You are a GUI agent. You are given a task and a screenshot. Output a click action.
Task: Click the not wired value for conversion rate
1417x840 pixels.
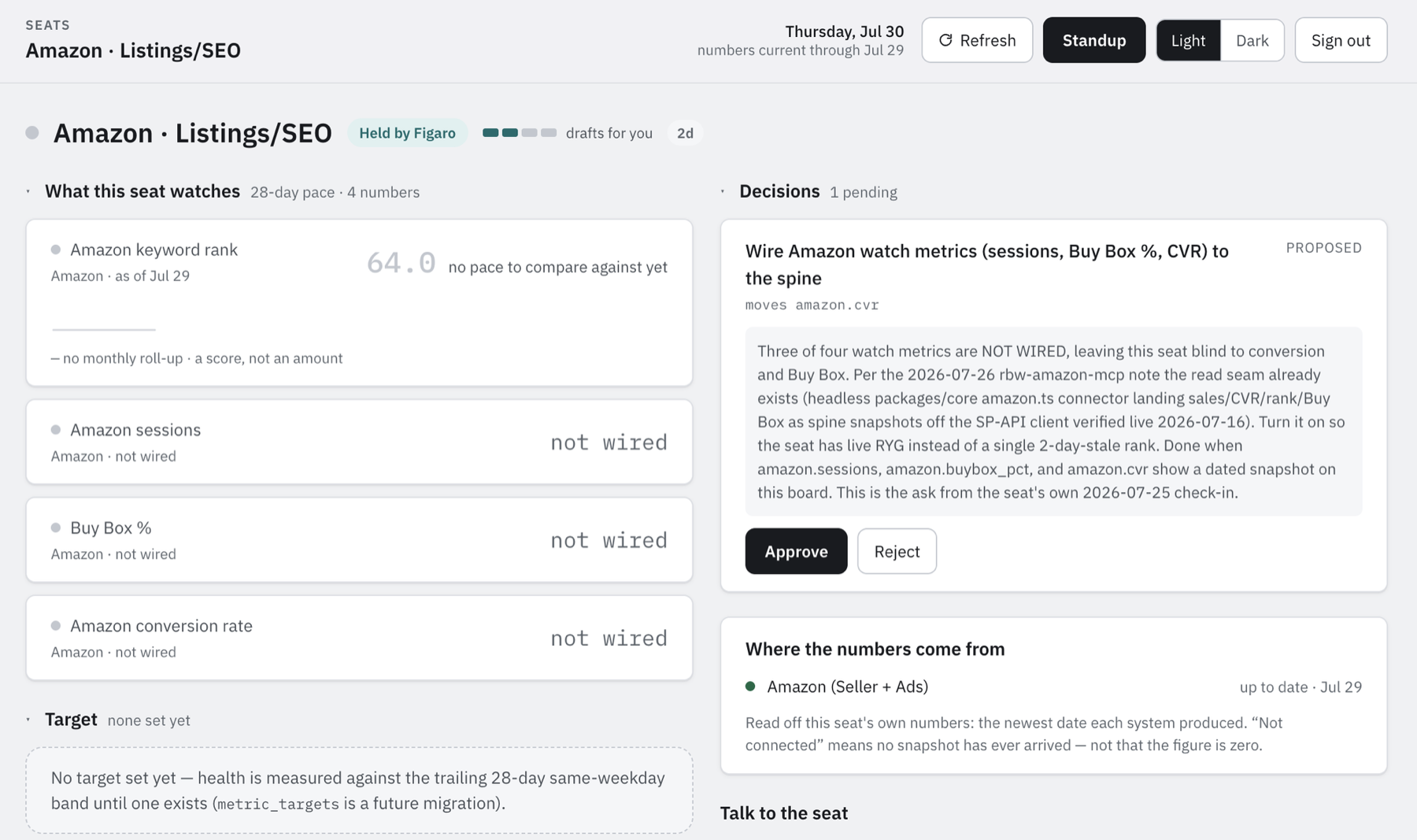coord(609,638)
